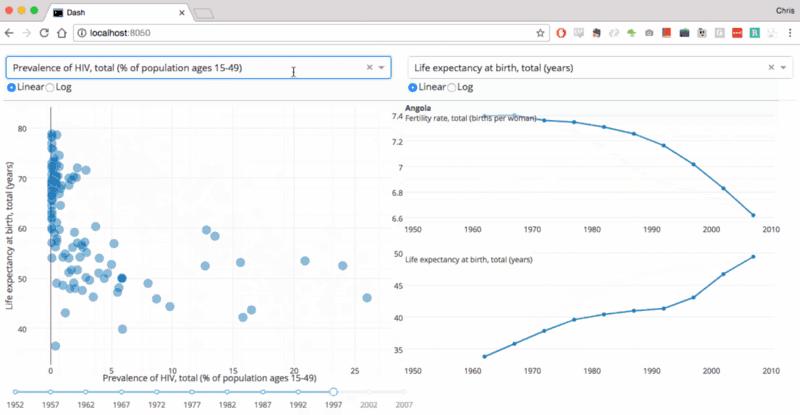
Task: Reload the localhost page
Action: tap(44, 33)
